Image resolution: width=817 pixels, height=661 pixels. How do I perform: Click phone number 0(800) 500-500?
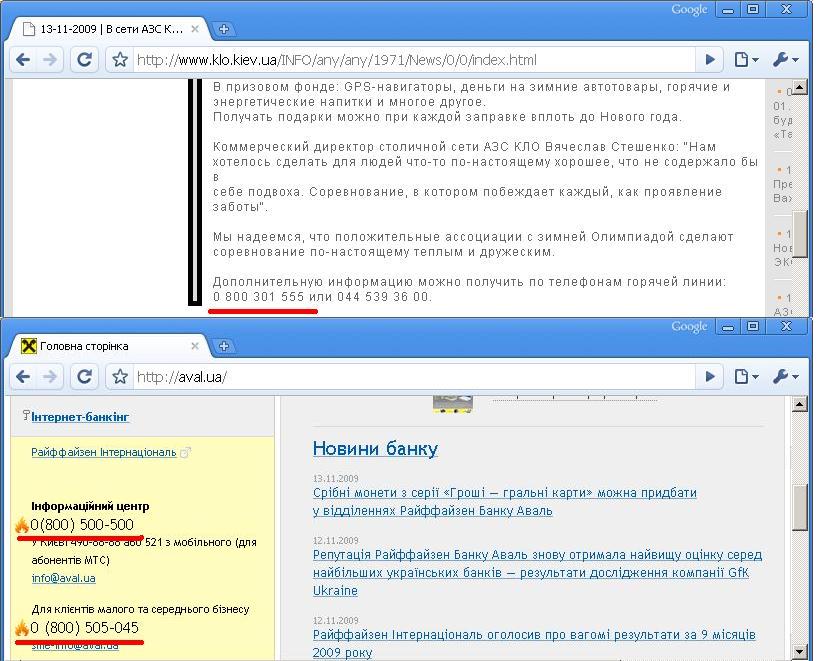tap(82, 525)
